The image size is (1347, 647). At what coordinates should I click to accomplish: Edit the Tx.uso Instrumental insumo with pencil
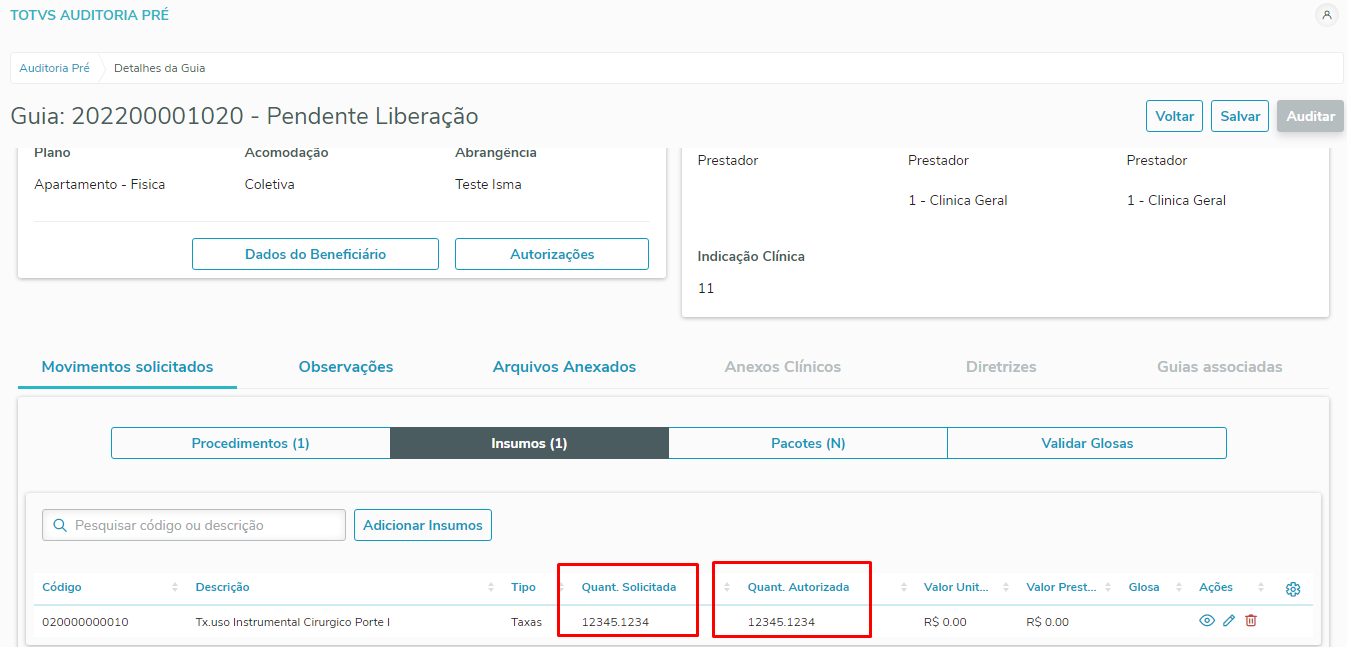(x=1229, y=621)
